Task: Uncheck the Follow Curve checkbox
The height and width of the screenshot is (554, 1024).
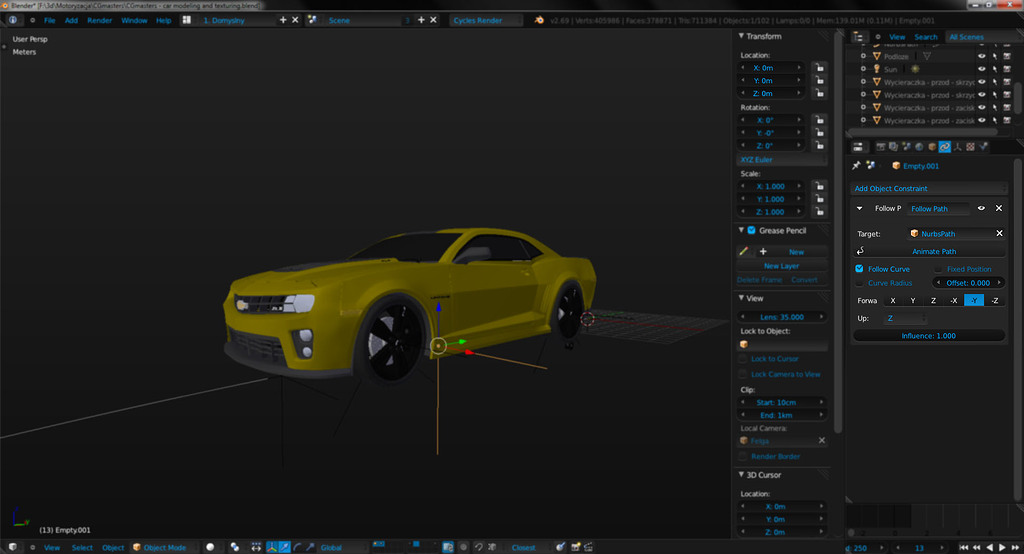Action: click(x=859, y=269)
